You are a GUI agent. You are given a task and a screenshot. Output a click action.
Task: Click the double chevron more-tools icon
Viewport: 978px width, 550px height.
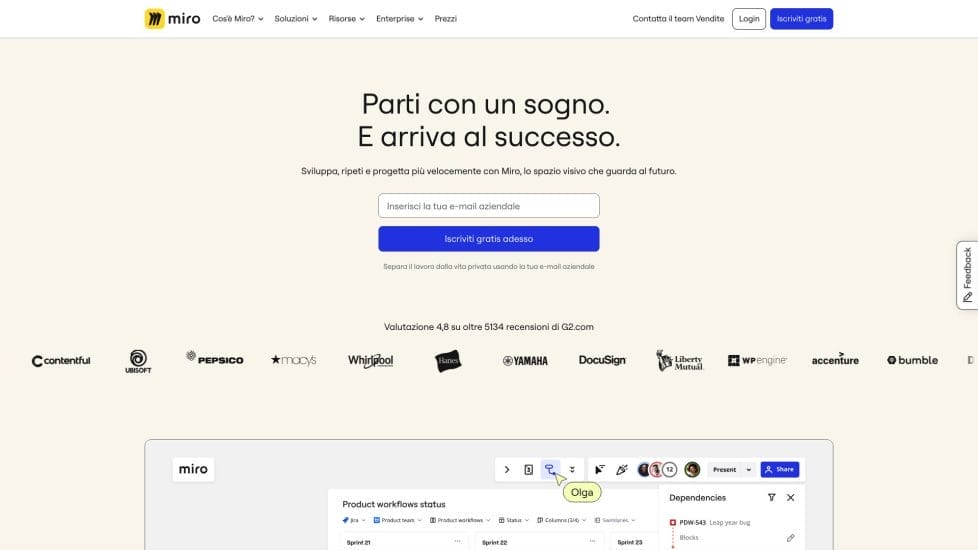(x=572, y=469)
